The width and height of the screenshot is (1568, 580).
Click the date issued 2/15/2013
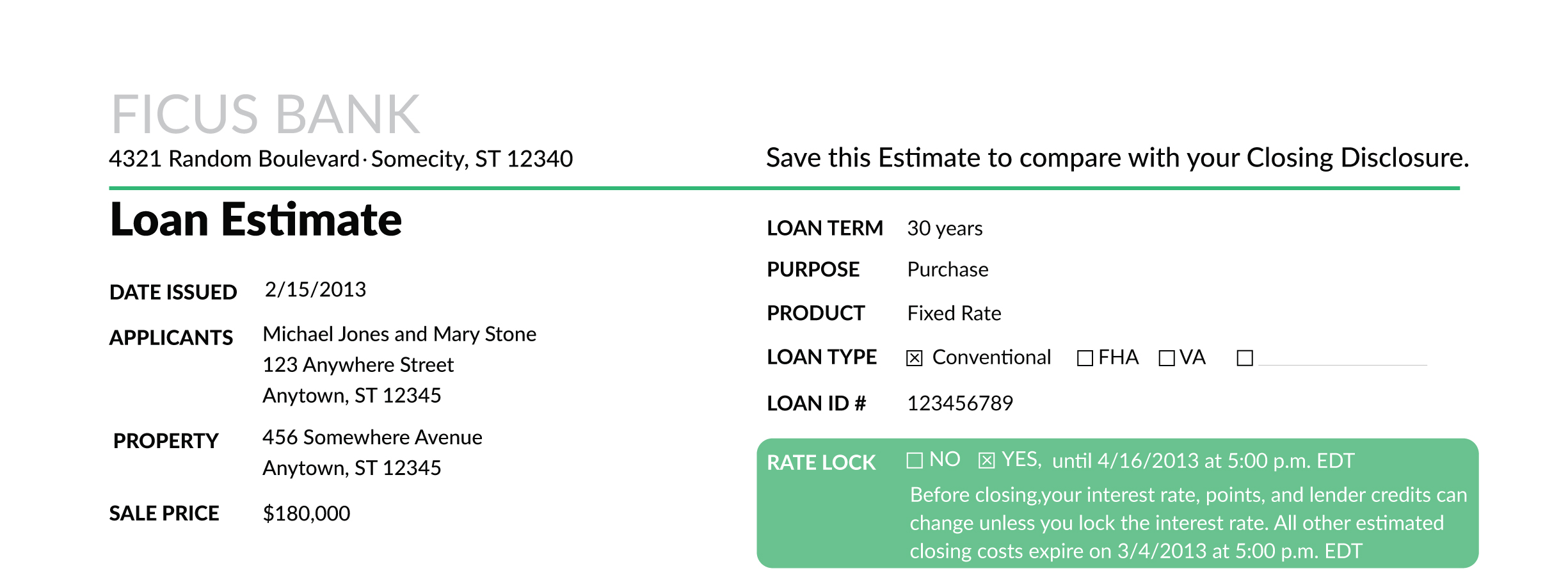pos(316,290)
